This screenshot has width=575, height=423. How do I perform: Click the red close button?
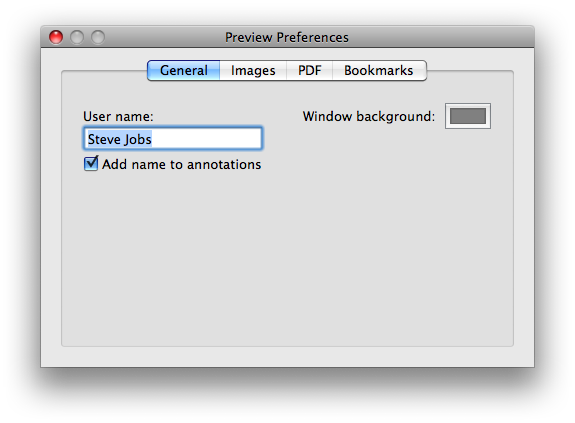click(x=56, y=37)
